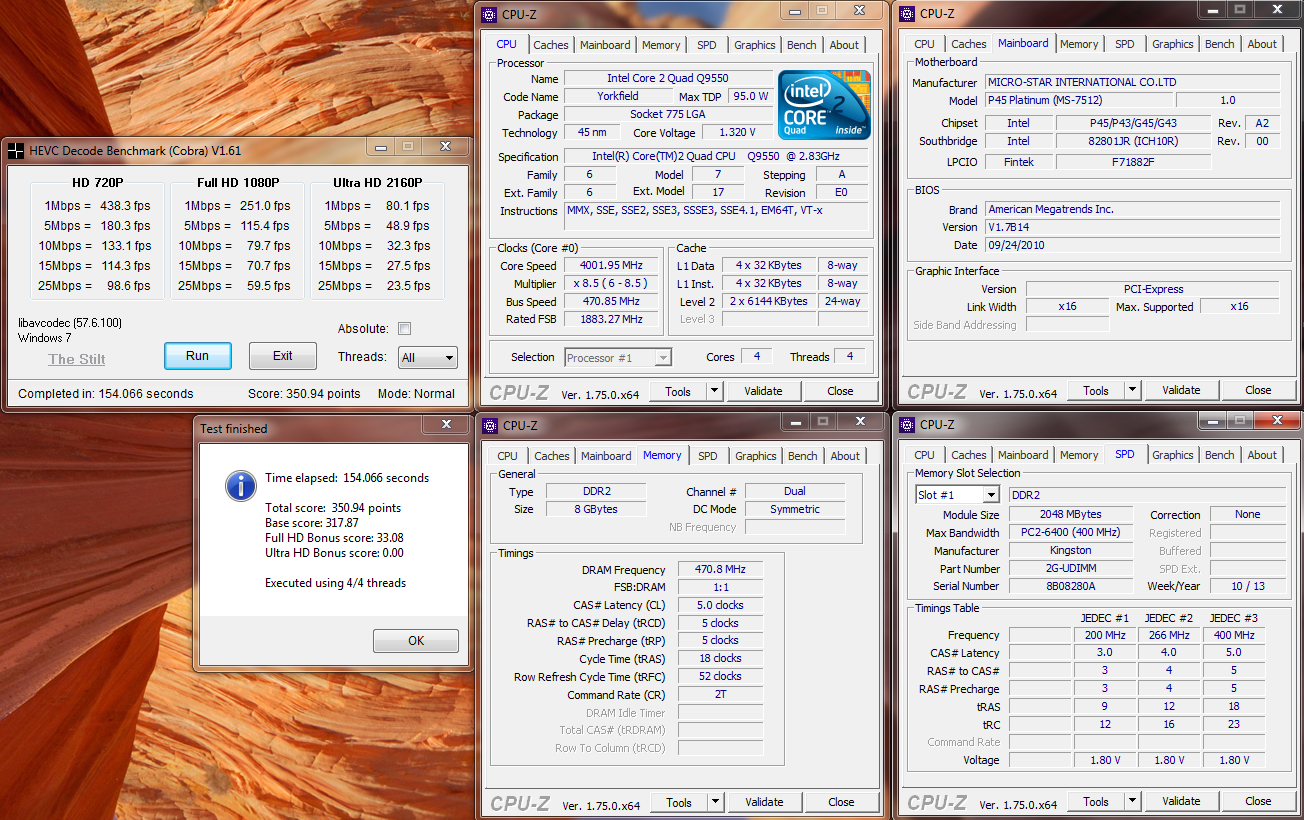Click title bar icon of CPU-Z window showing Mainboard tab
Image resolution: width=1304 pixels, height=820 pixels.
pos(907,13)
